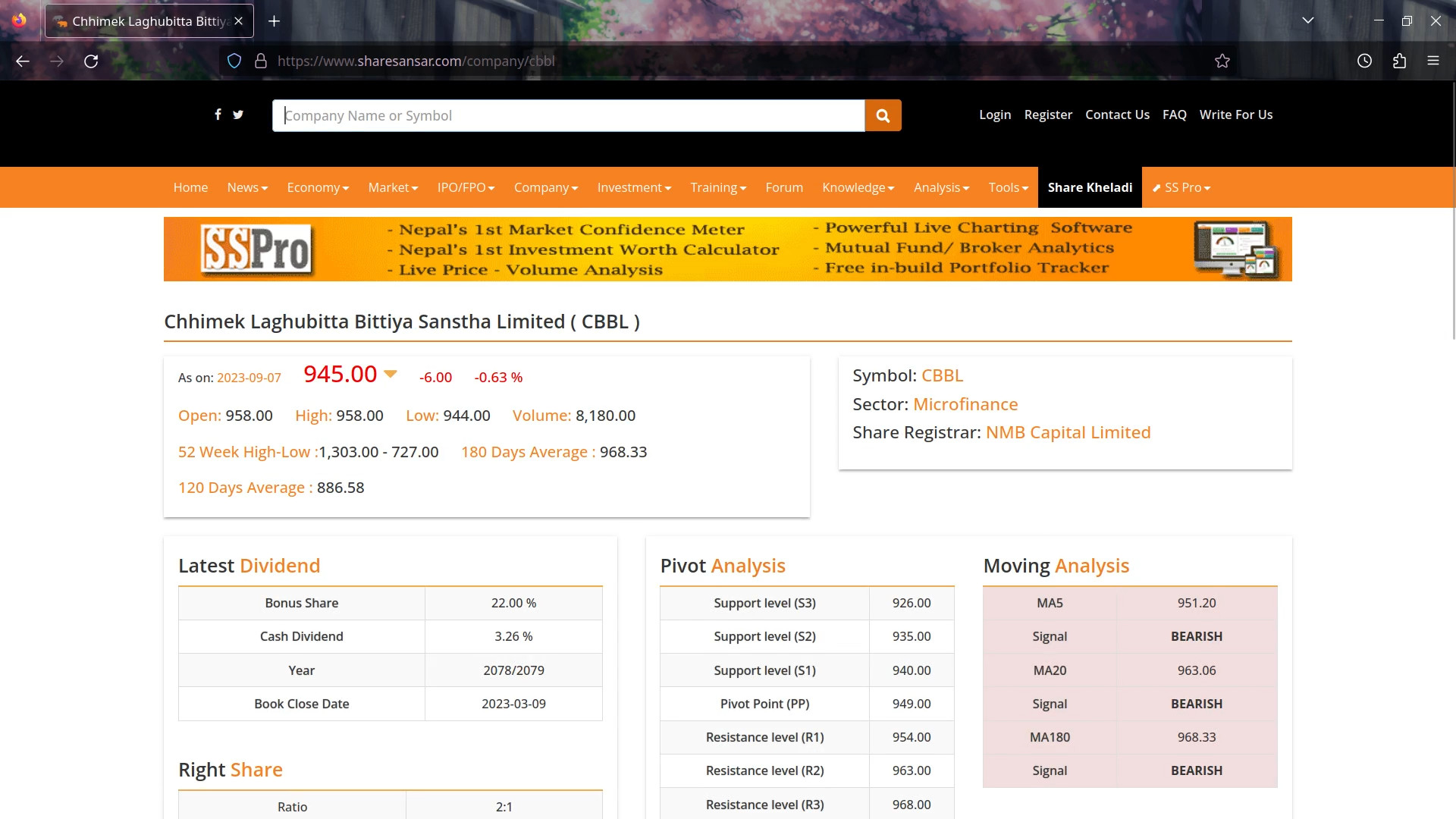The width and height of the screenshot is (1456, 819).
Task: Open the Twitter icon link
Action: (x=238, y=115)
